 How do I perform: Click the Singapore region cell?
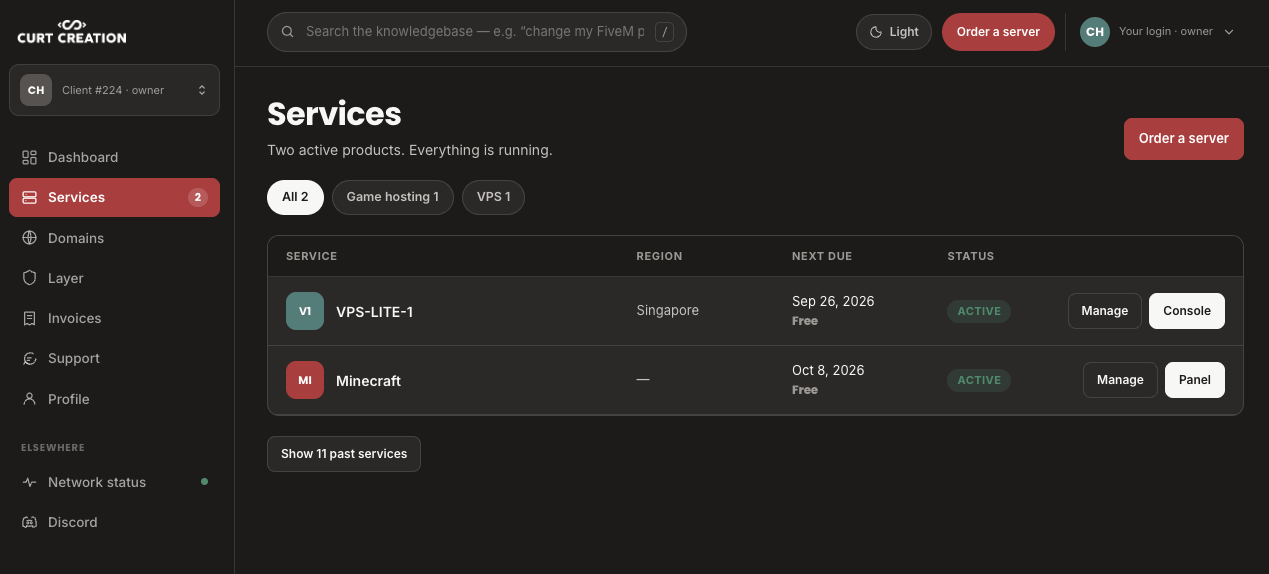point(667,311)
